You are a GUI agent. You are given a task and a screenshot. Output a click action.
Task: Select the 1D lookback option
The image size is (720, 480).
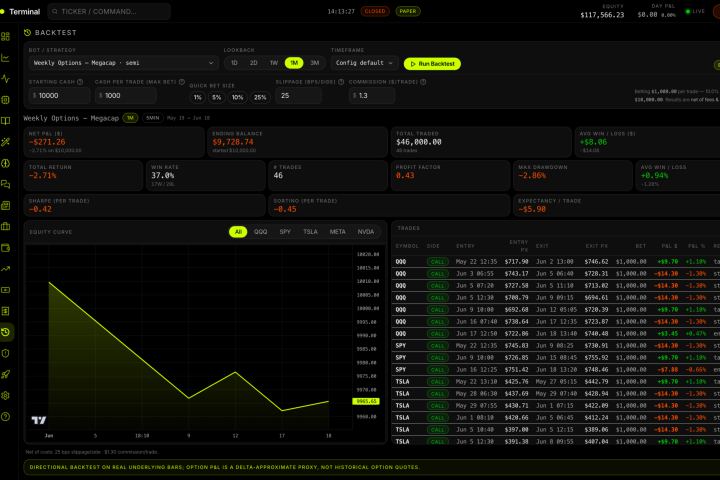(x=234, y=63)
